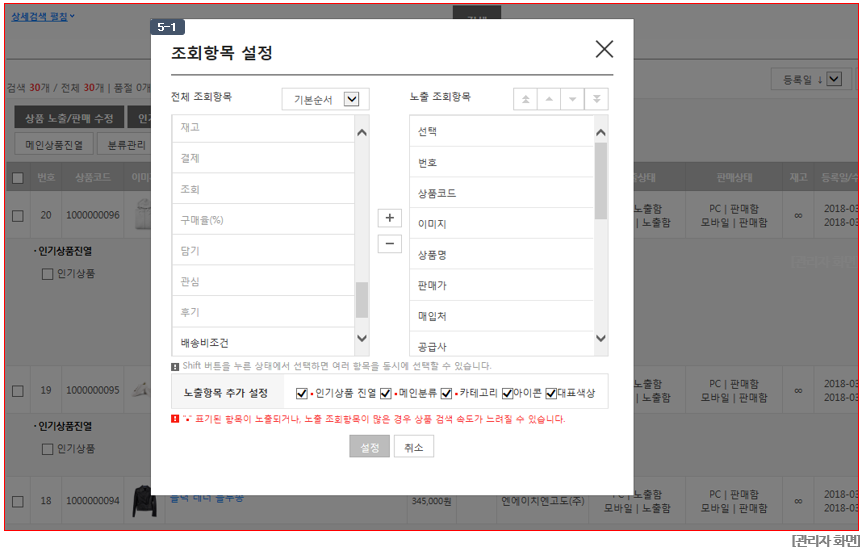Click the 취소 button

[x=414, y=447]
